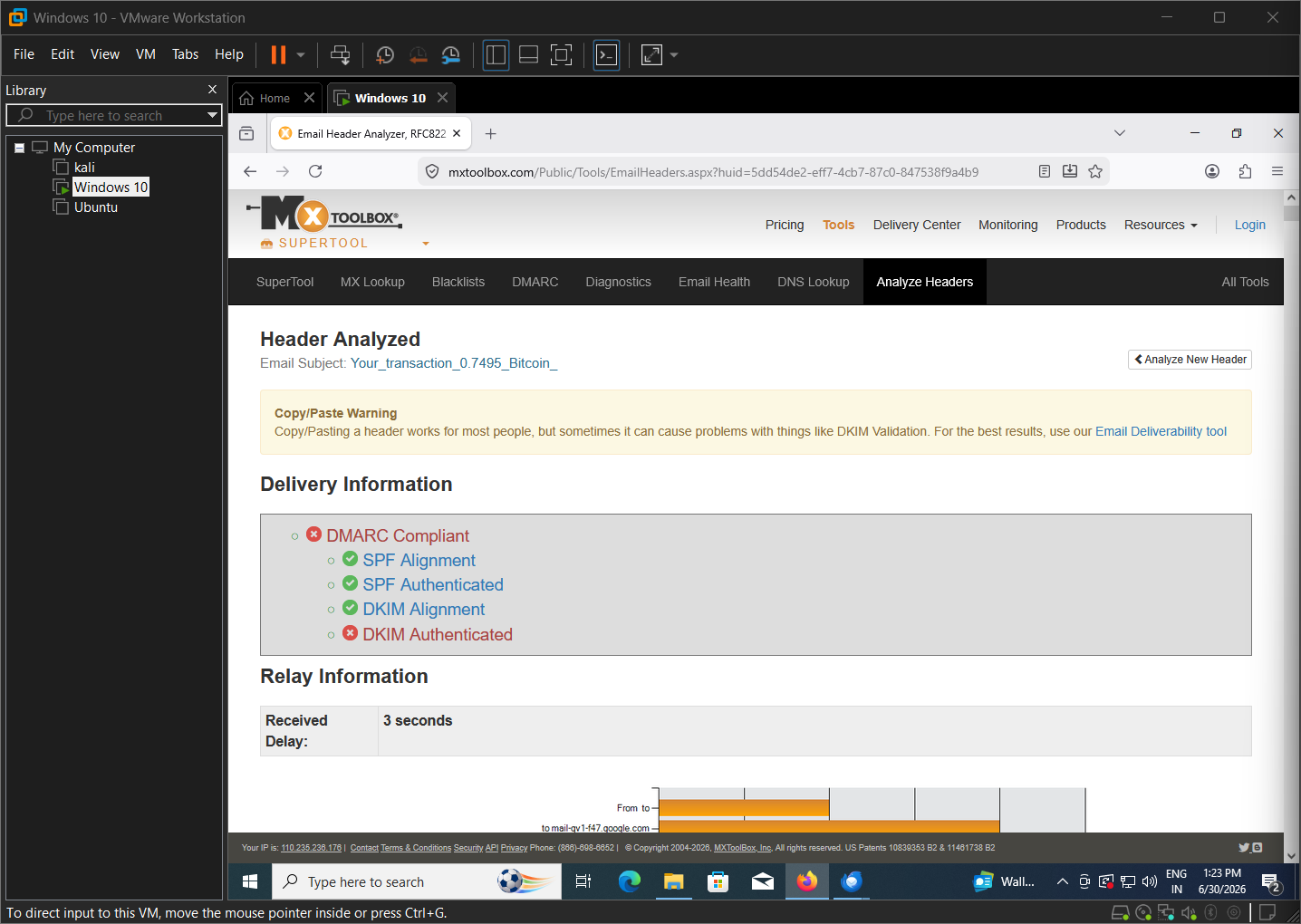This screenshot has height=924, width=1301.
Task: Open the All Tools tab
Action: pyautogui.click(x=1245, y=282)
